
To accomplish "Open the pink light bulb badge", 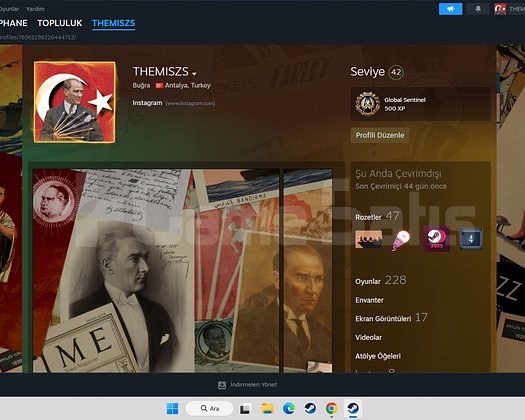I will tap(401, 240).
